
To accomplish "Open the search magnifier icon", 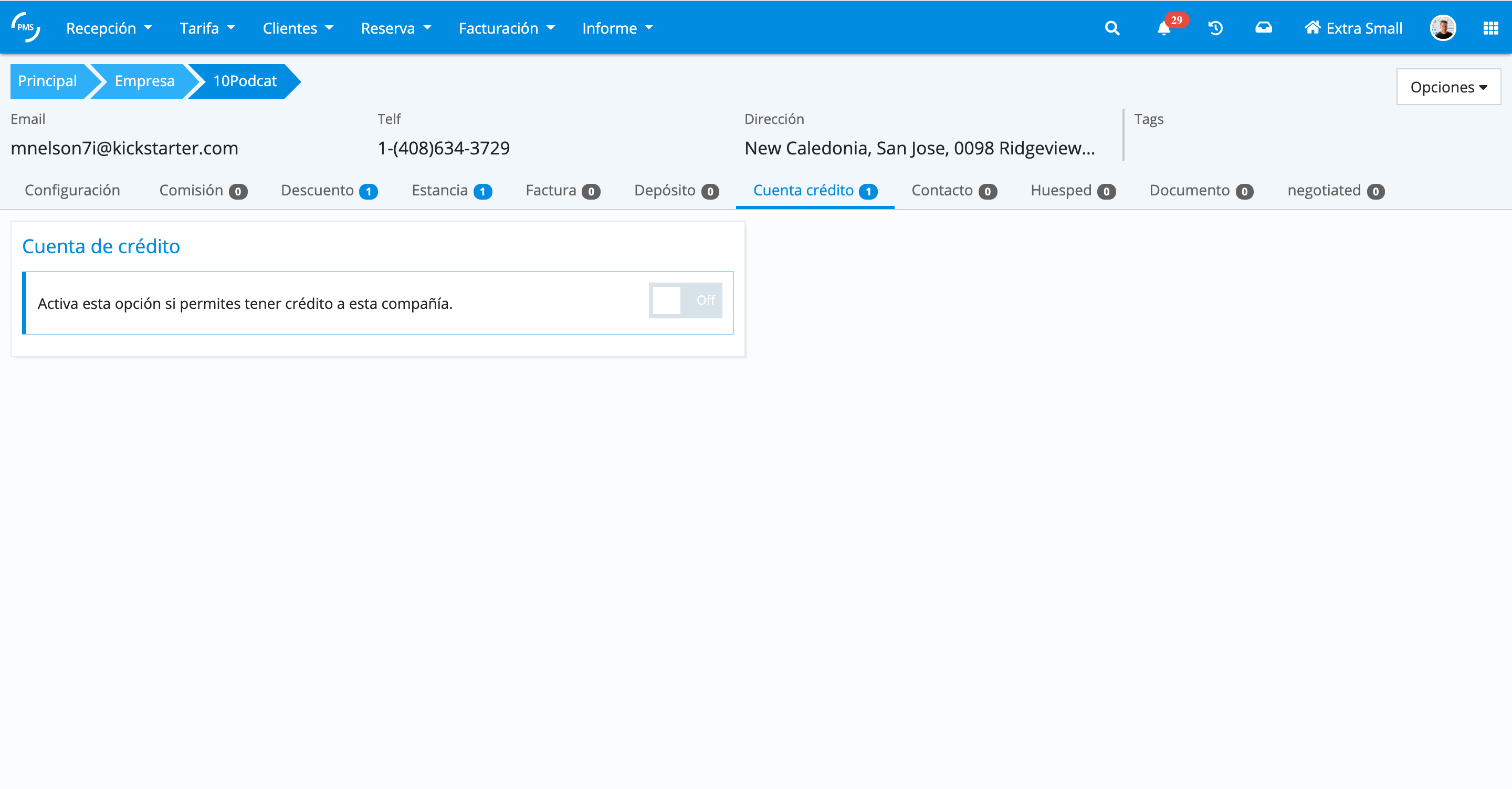I will [x=1112, y=28].
